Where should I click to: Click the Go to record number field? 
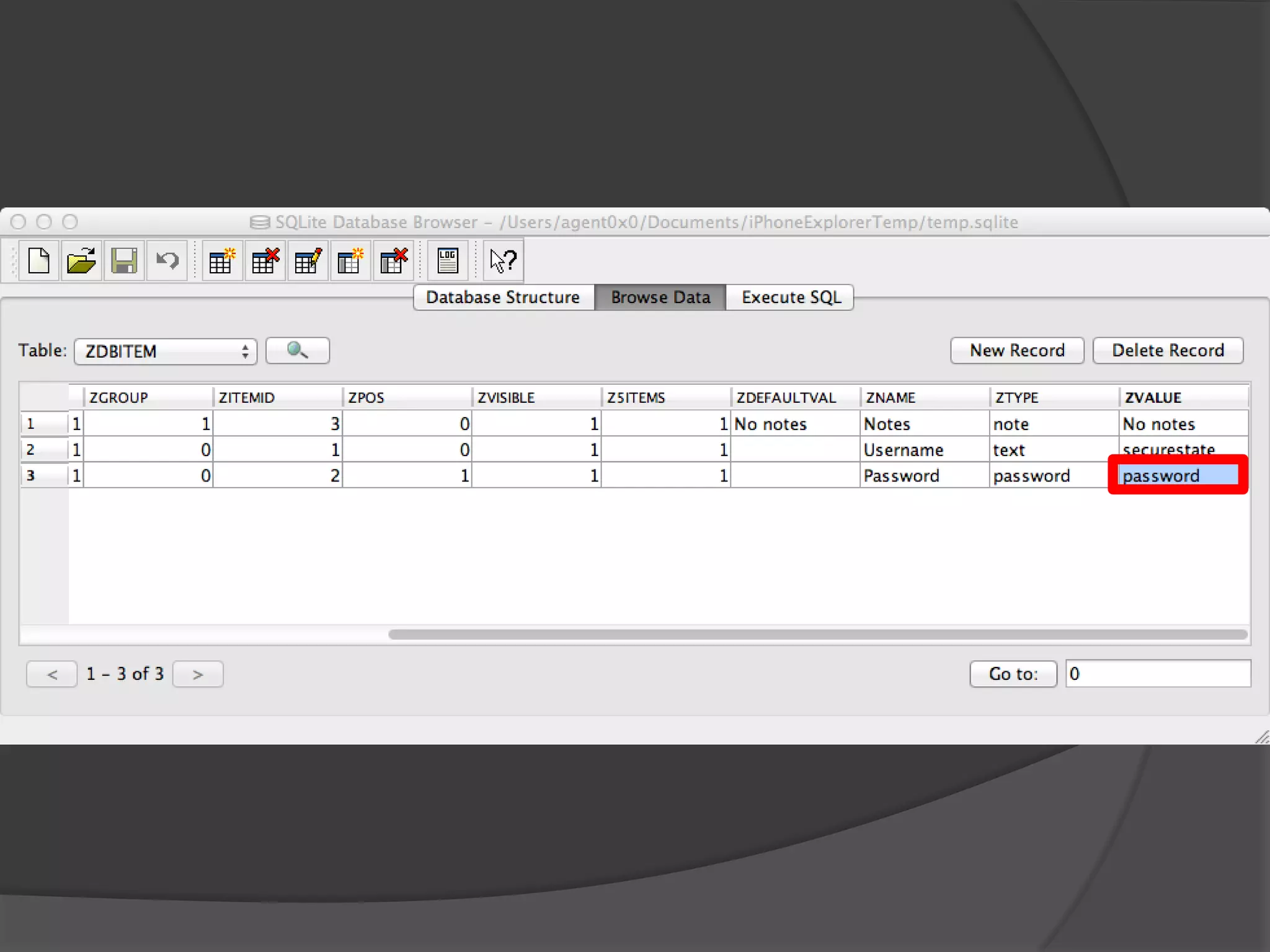pyautogui.click(x=1157, y=674)
